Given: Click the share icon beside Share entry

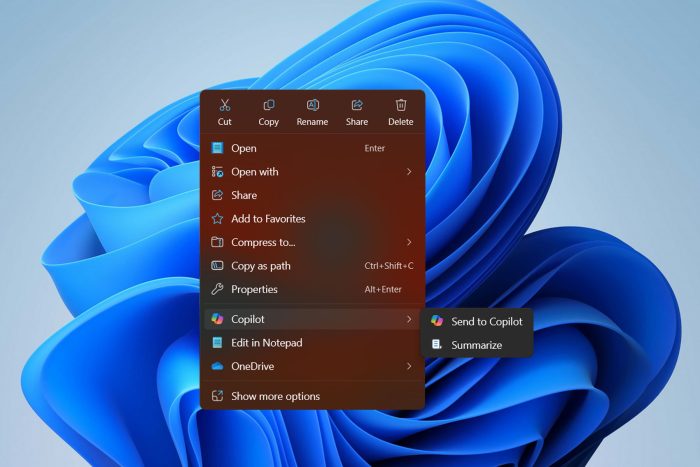Looking at the screenshot, I should pos(217,195).
